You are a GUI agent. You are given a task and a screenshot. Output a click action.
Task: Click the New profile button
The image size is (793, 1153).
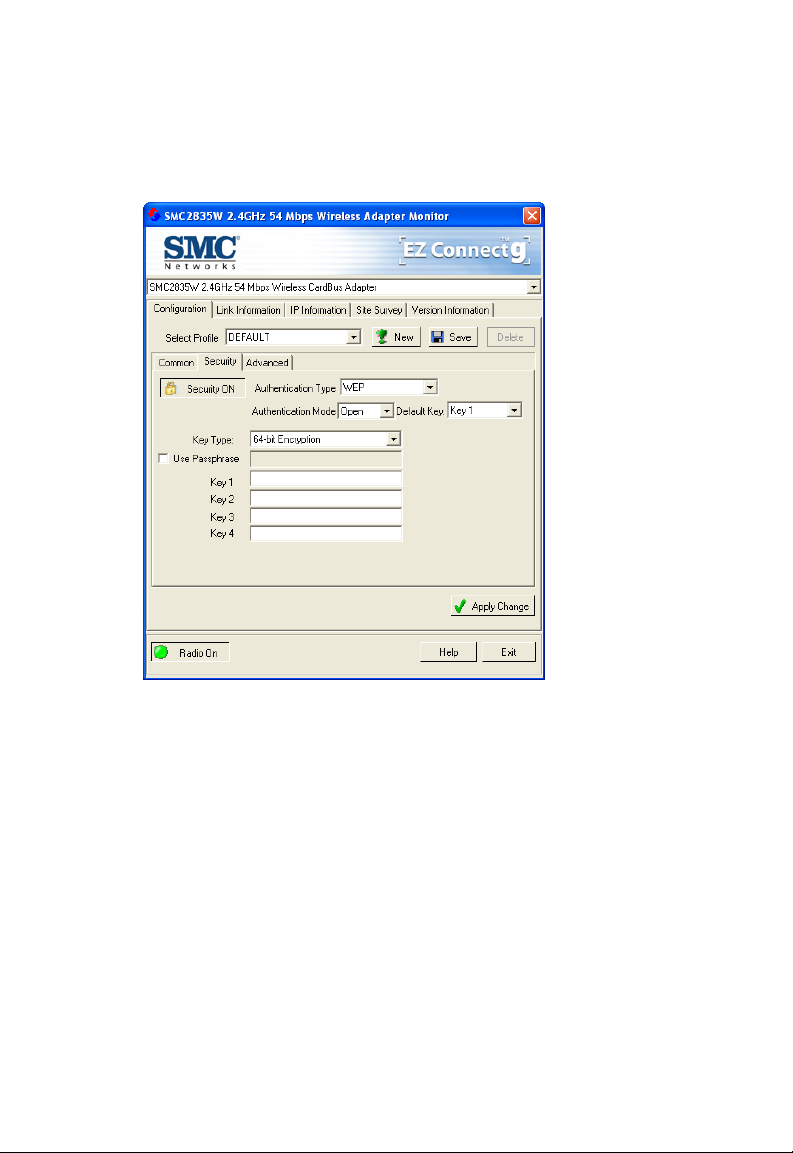point(396,337)
